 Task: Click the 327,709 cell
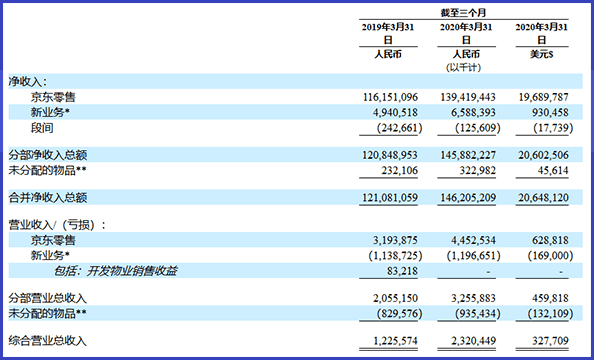click(x=550, y=341)
